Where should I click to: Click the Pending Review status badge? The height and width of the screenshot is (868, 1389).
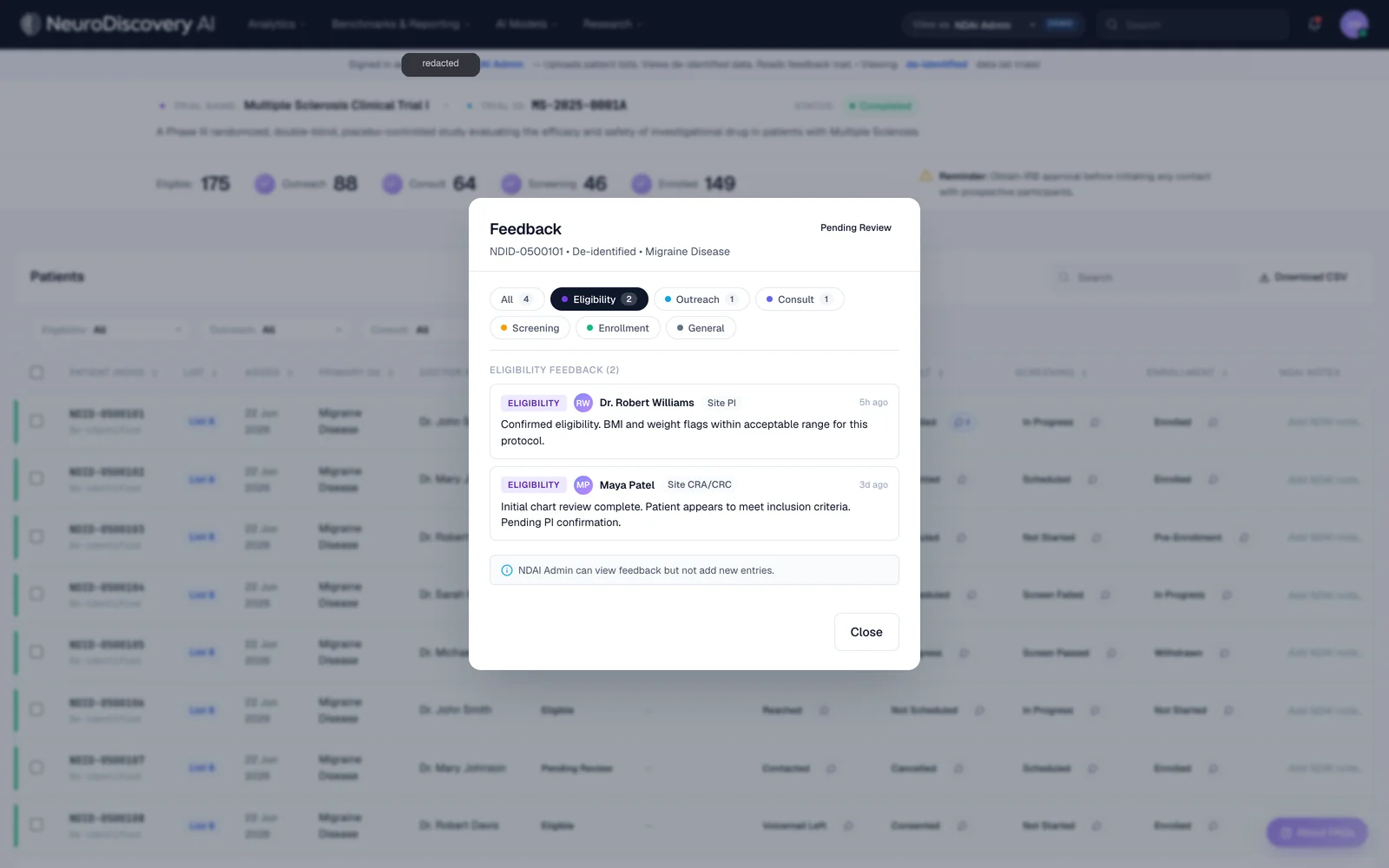click(x=856, y=227)
